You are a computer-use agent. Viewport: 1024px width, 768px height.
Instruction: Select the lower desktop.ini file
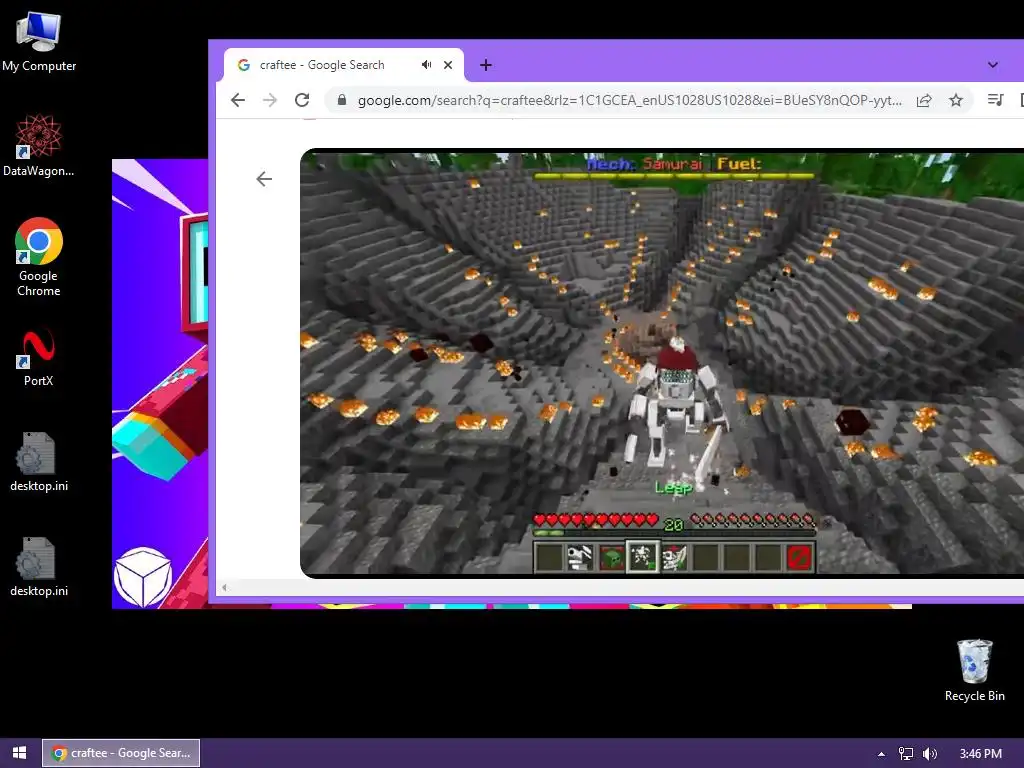coord(39,567)
